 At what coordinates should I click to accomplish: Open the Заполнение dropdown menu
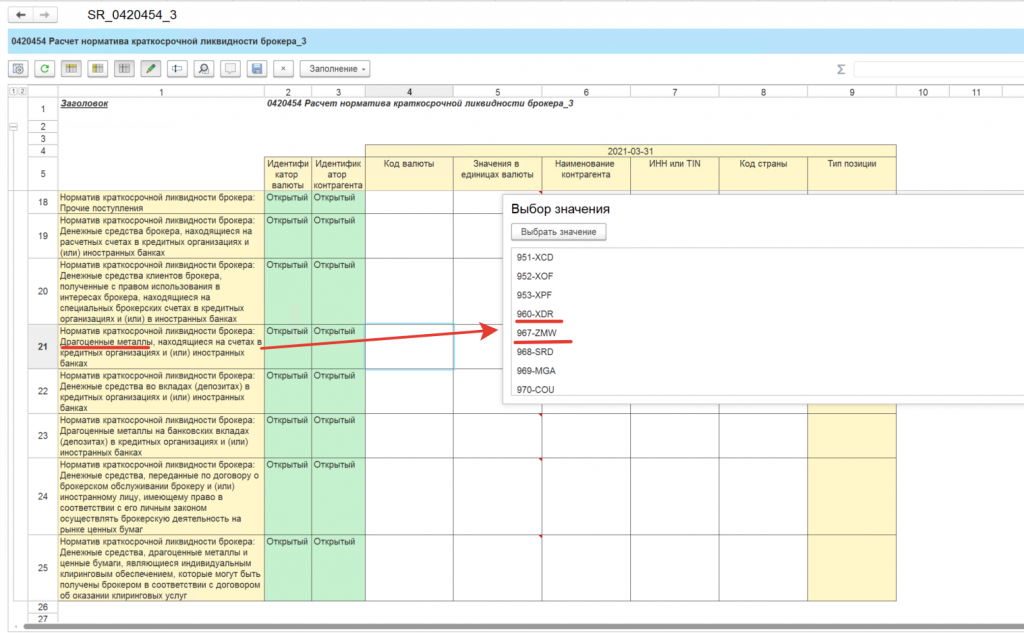click(x=335, y=69)
